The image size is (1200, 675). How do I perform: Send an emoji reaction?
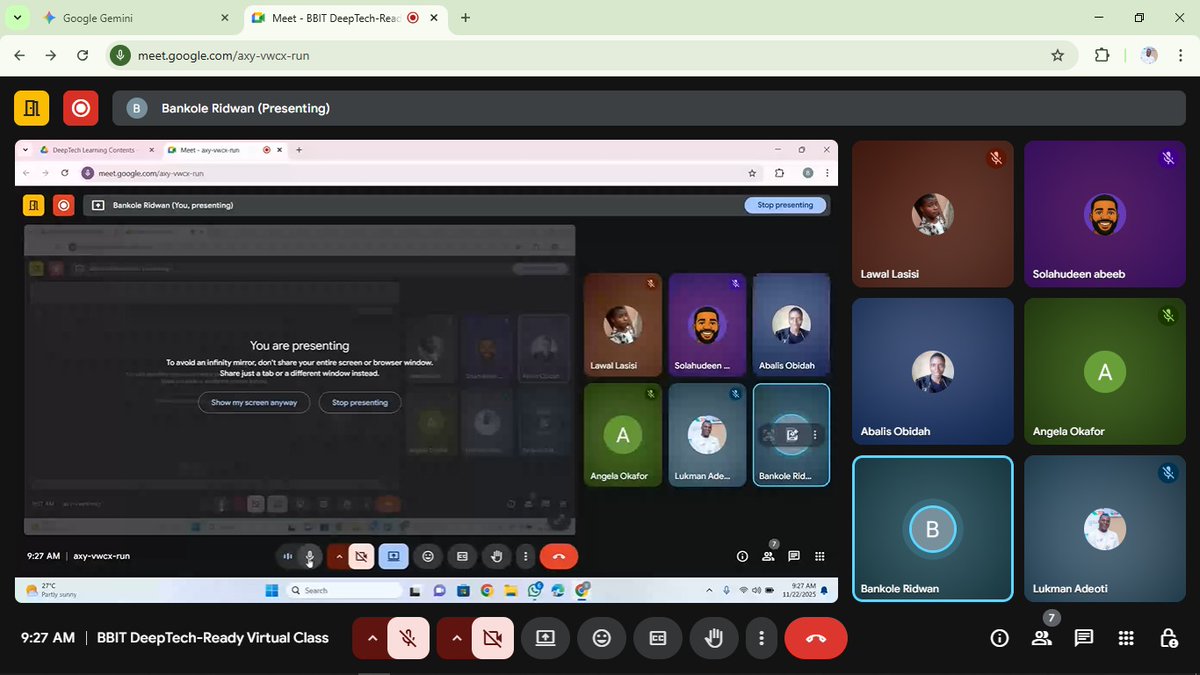coord(601,637)
